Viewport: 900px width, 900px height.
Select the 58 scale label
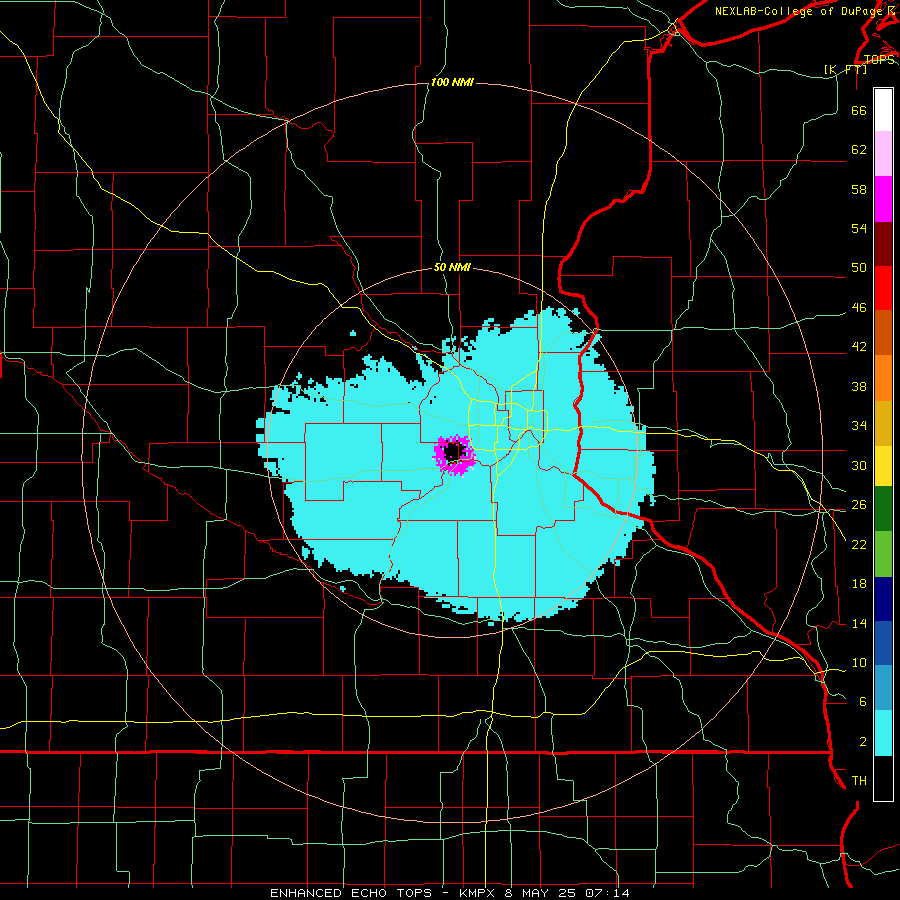click(x=859, y=189)
